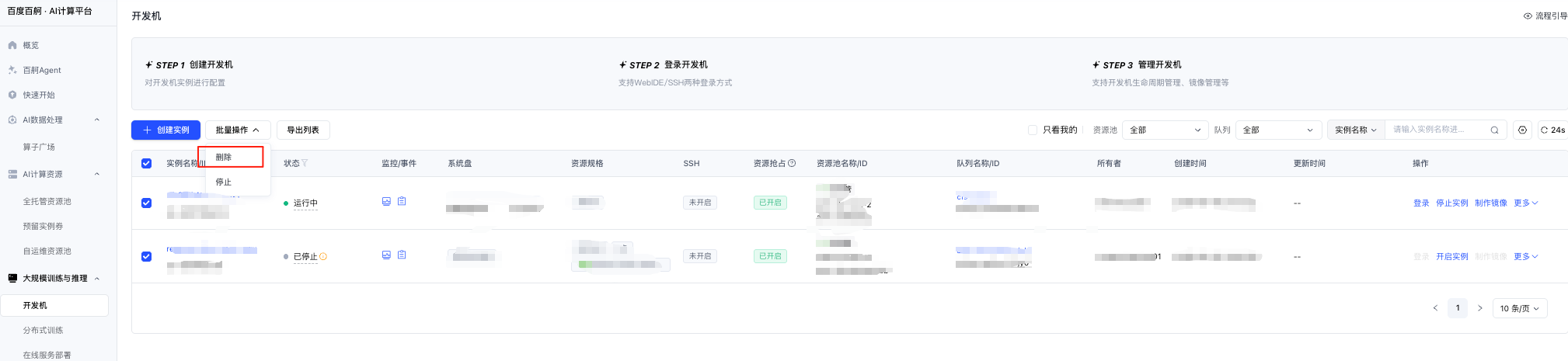Viewport: 1568px width, 361px height.
Task: Open the 10 条/页 page size dropdown
Action: click(x=1520, y=308)
